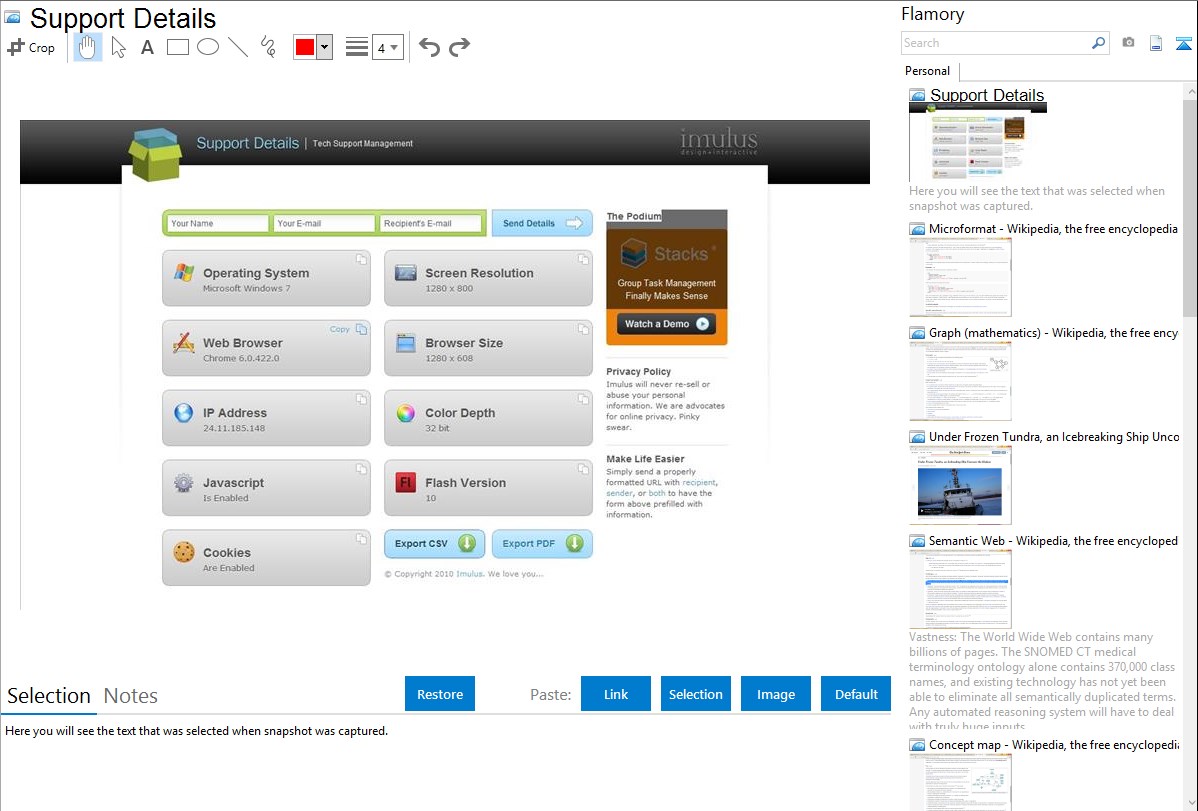Click the green box Support Details logo
This screenshot has width=1198, height=811.
pyautogui.click(x=155, y=154)
